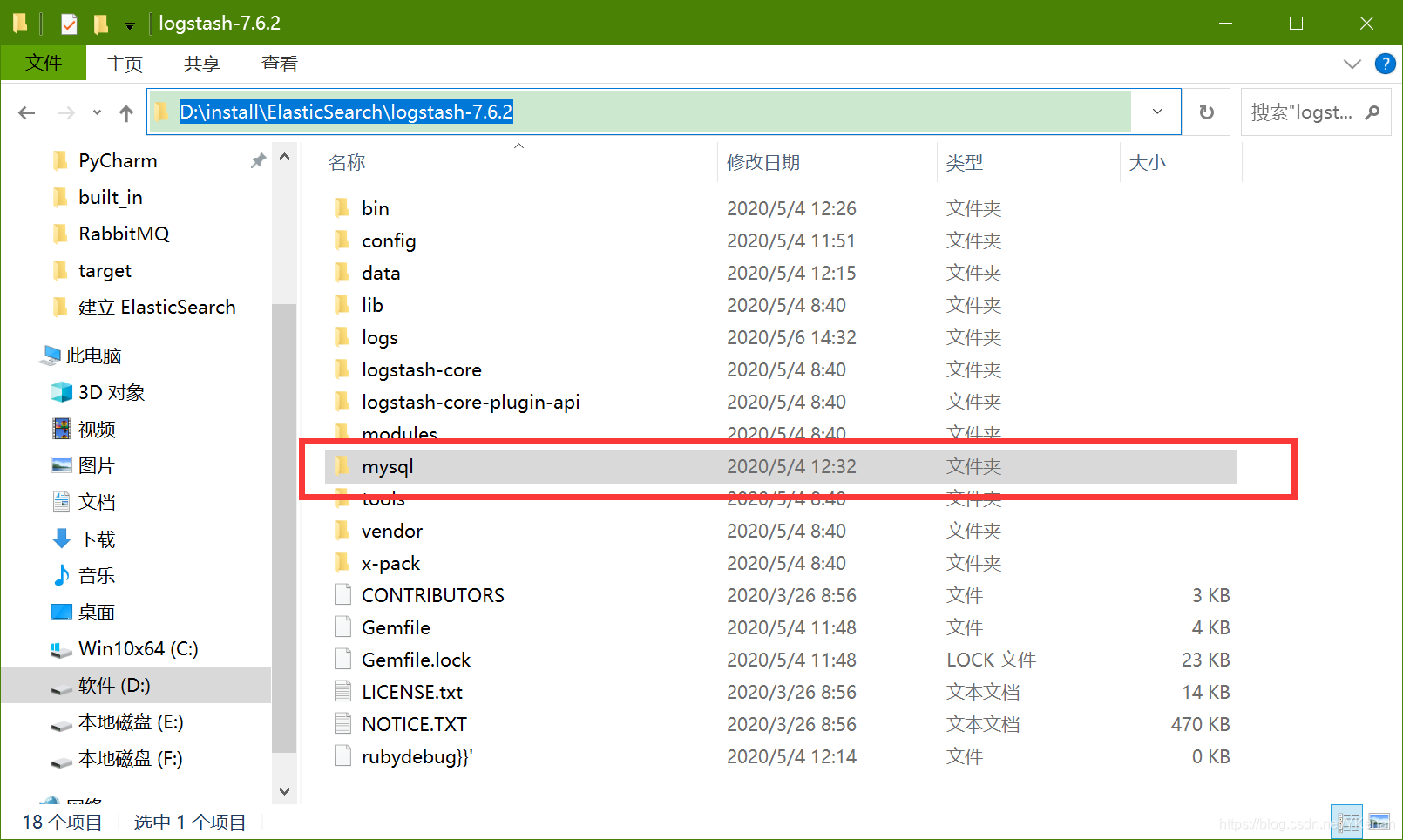
Task: Select the logs folder icon
Action: coord(342,337)
